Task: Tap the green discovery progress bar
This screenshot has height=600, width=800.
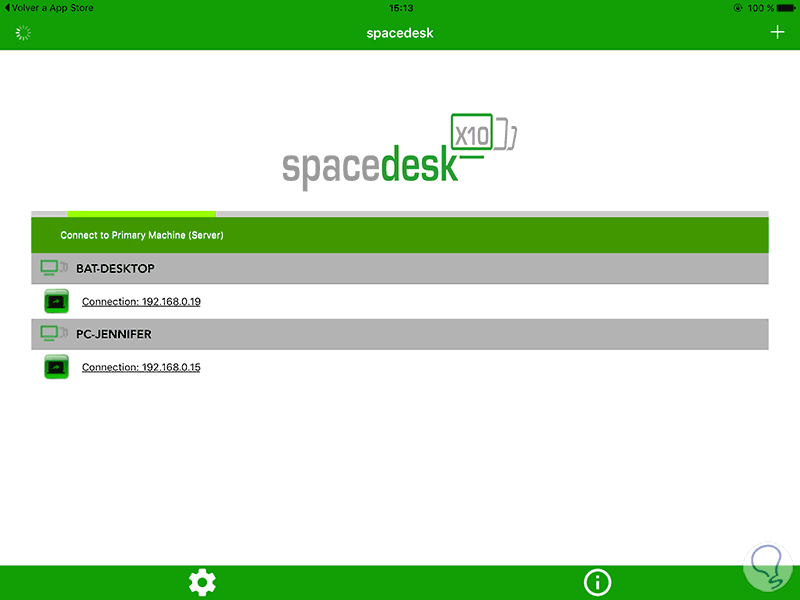Action: tap(141, 214)
